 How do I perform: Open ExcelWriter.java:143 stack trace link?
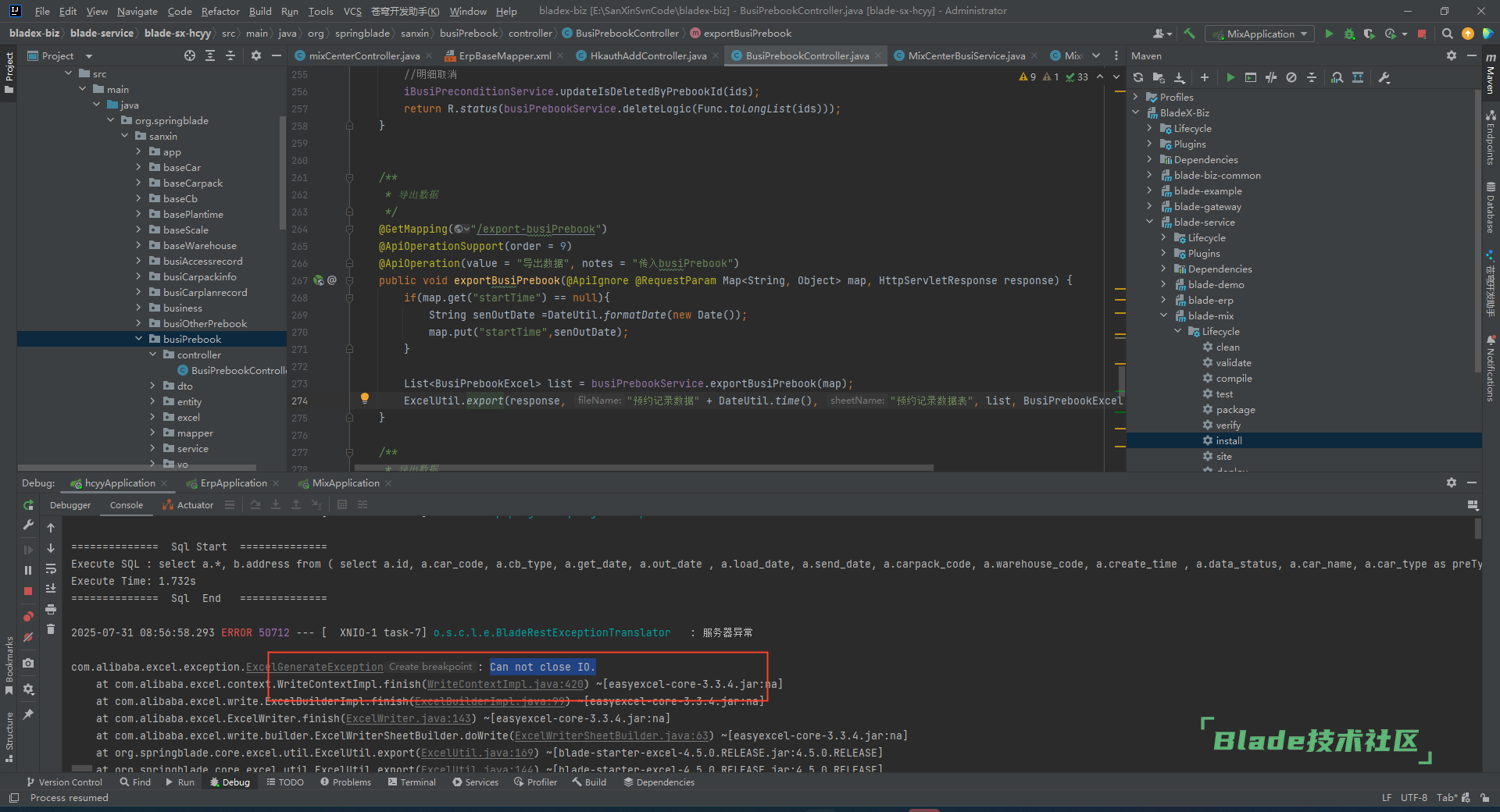click(x=409, y=719)
